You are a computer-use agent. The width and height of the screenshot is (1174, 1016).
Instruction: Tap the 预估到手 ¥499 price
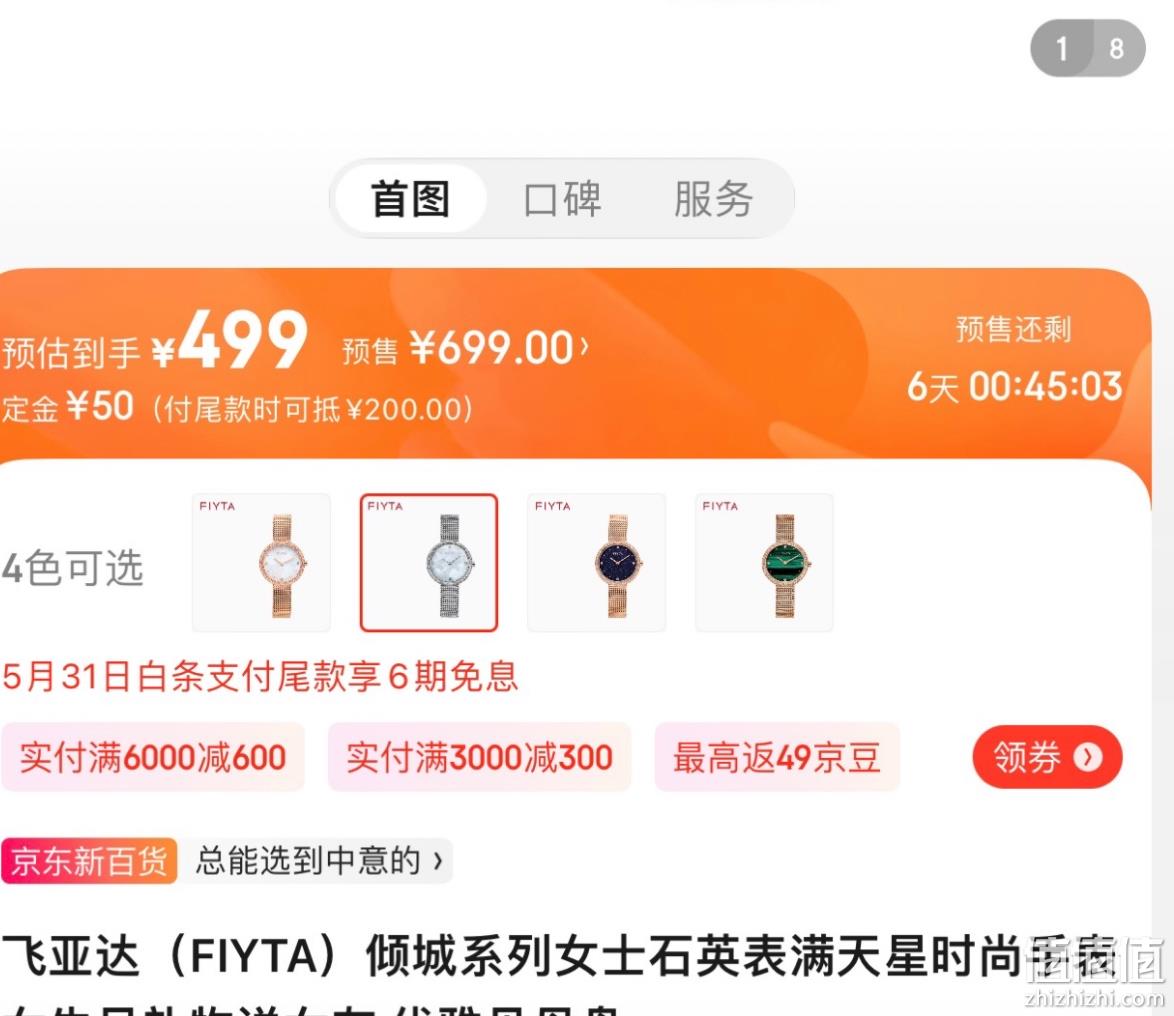(155, 342)
